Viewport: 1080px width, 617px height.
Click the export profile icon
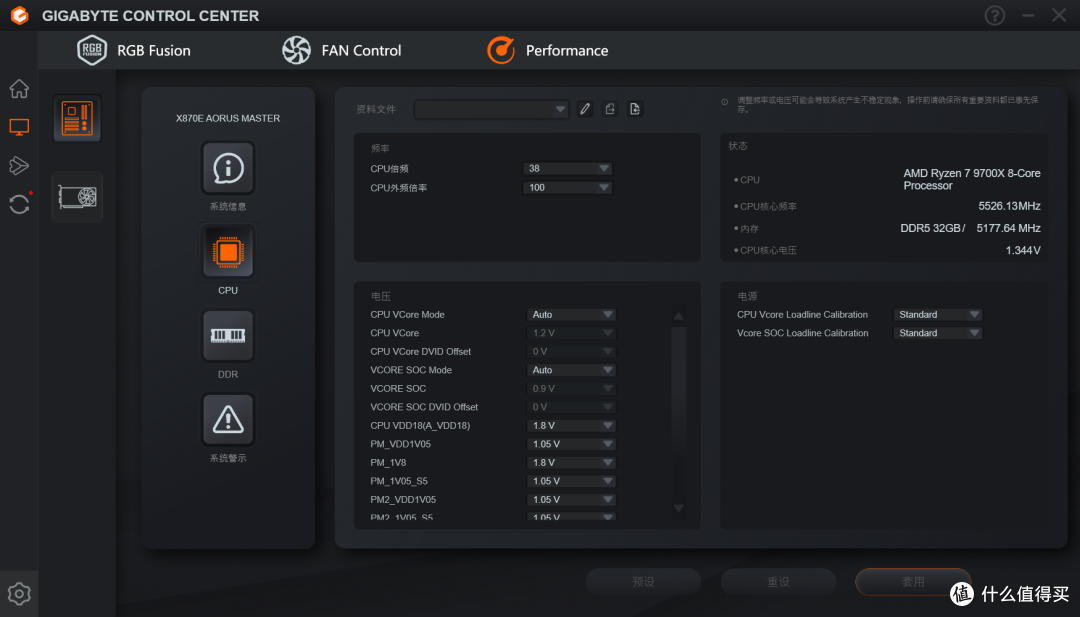point(610,109)
